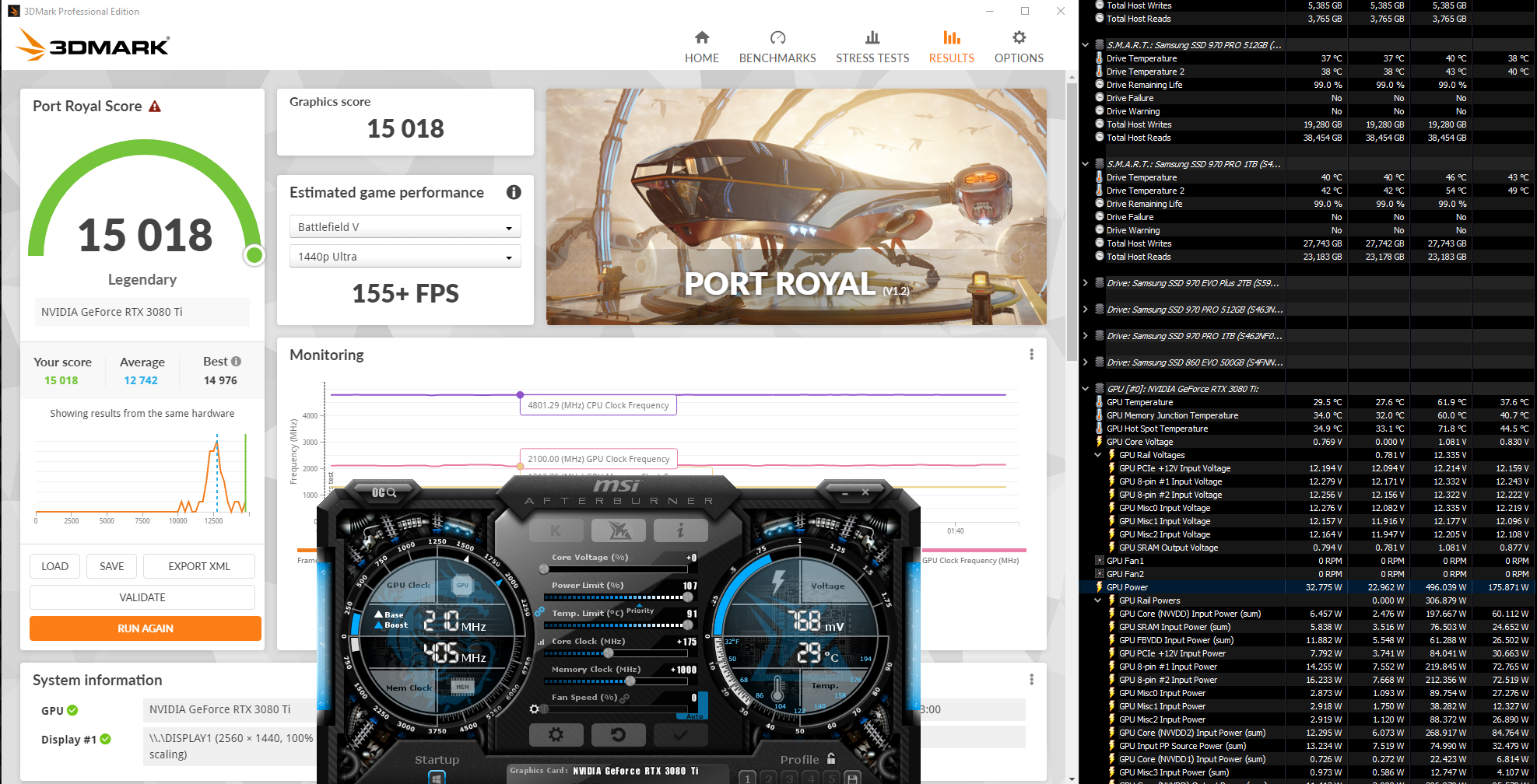The width and height of the screenshot is (1537, 784).
Task: Collapse the GPU Rail Powers subgroup
Action: coord(1098,600)
